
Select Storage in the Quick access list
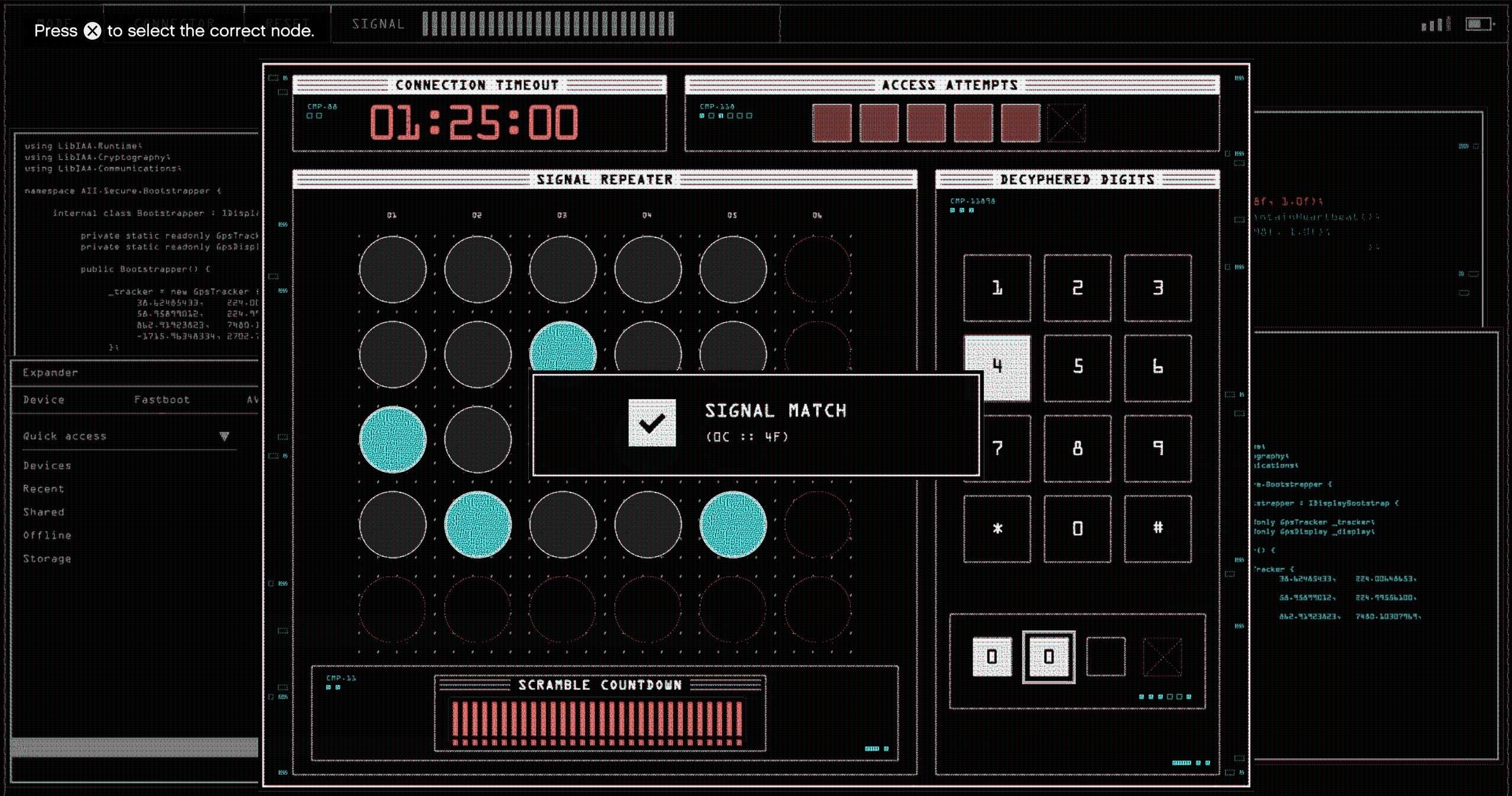pos(47,559)
